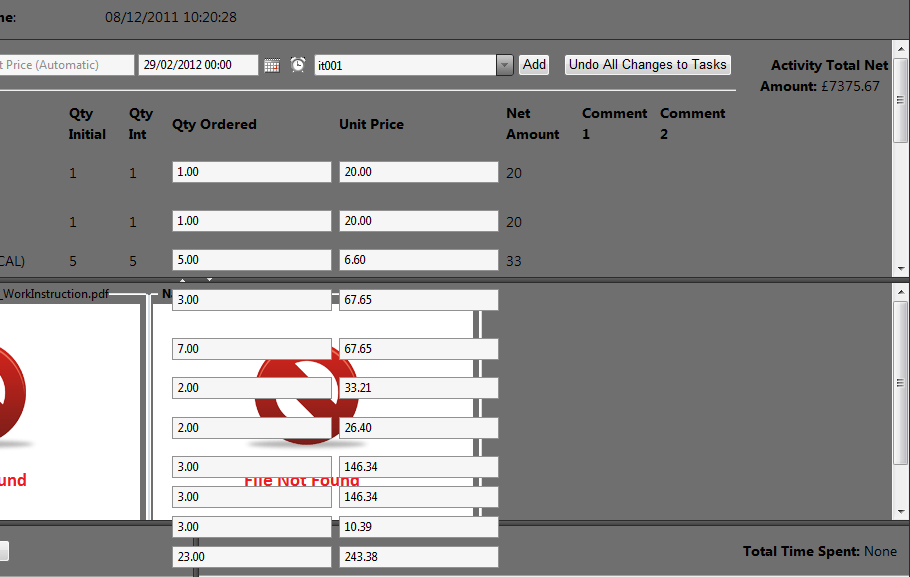Click inside the it001 combo box text
The width and height of the screenshot is (910, 577).
(405, 65)
